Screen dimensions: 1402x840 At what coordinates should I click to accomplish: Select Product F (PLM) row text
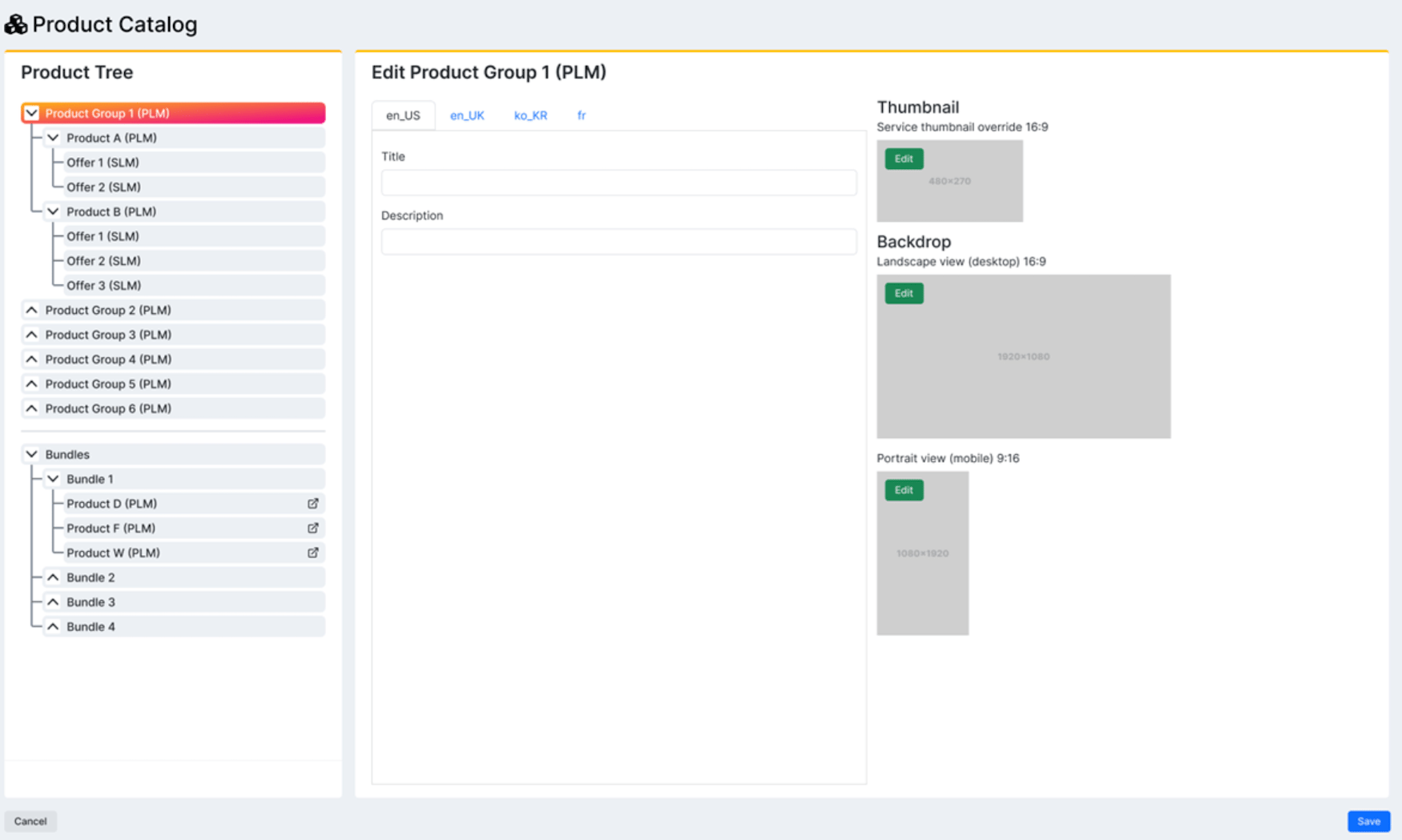pyautogui.click(x=111, y=529)
